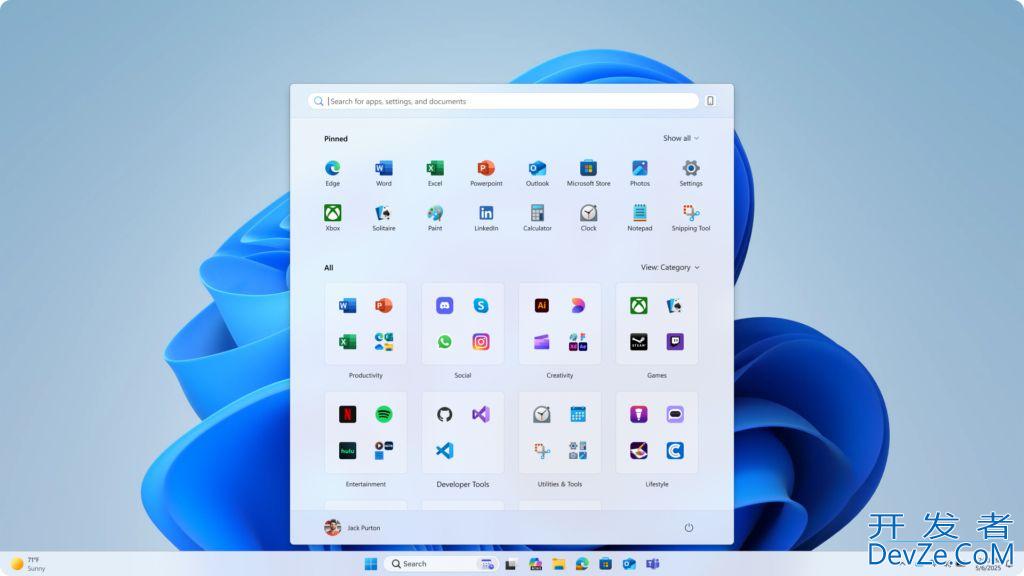1024x576 pixels.
Task: Expand the Show all pinned apps
Action: point(680,138)
